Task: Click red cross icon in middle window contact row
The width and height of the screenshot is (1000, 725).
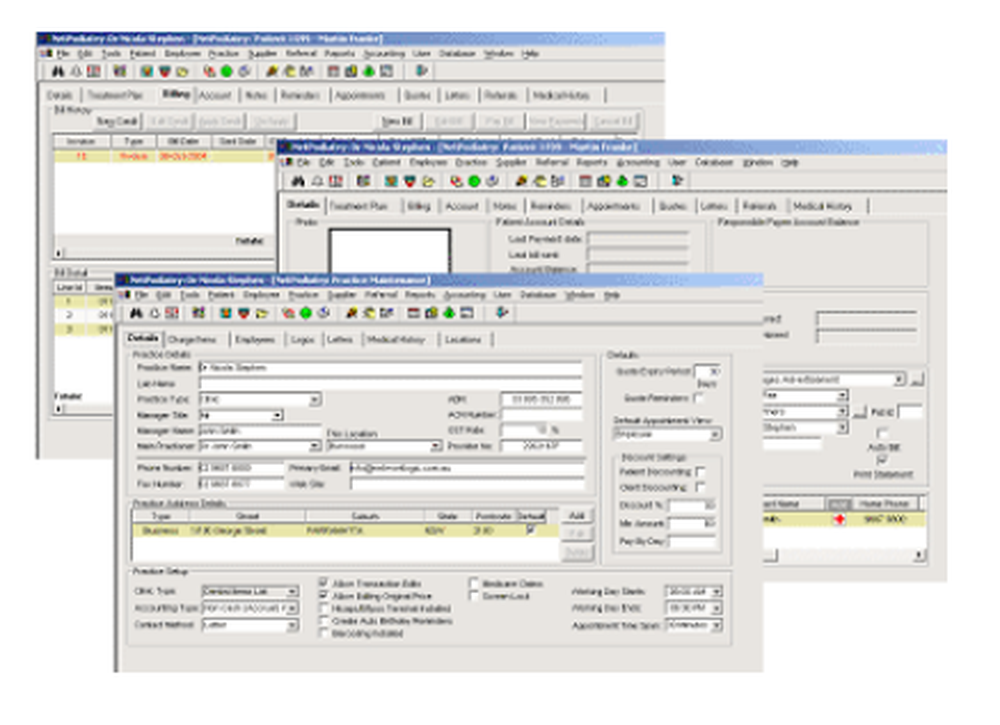Action: pyautogui.click(x=839, y=520)
